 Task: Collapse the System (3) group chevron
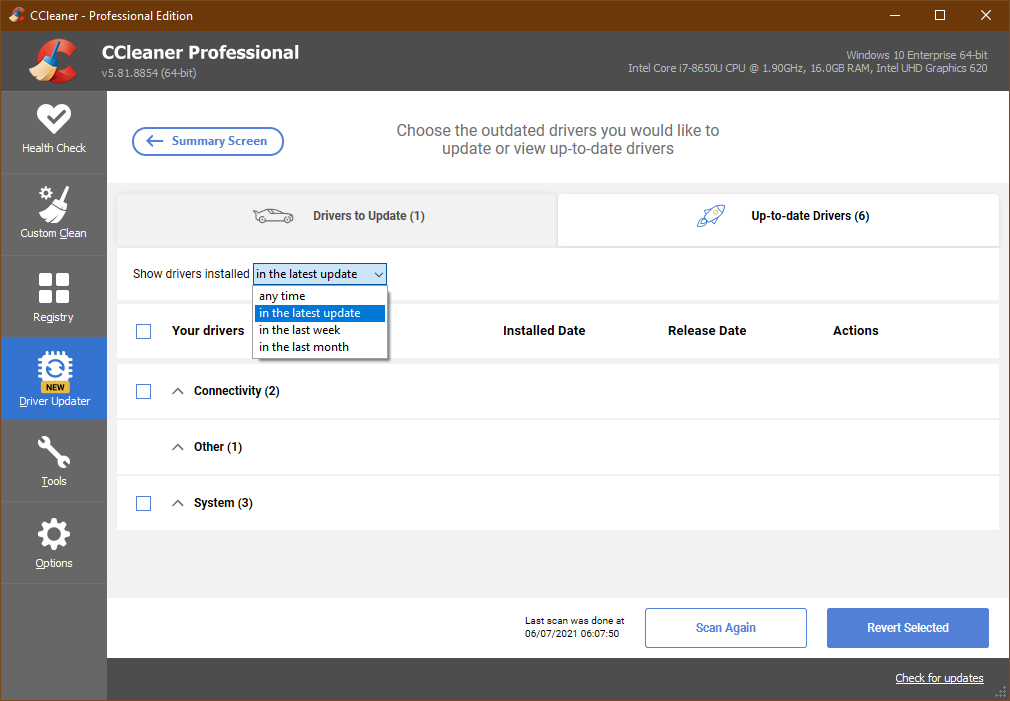pyautogui.click(x=178, y=503)
